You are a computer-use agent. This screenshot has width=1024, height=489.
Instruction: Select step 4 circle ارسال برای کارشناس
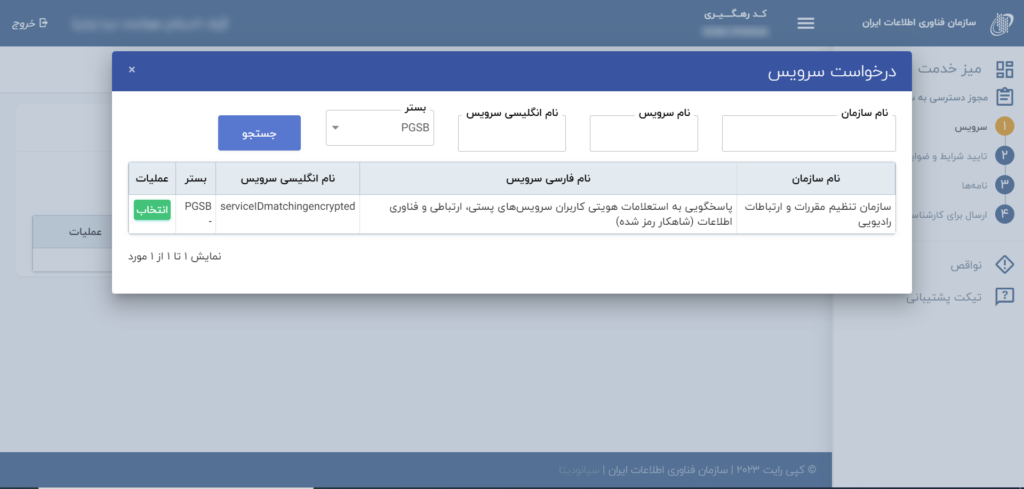point(1005,213)
